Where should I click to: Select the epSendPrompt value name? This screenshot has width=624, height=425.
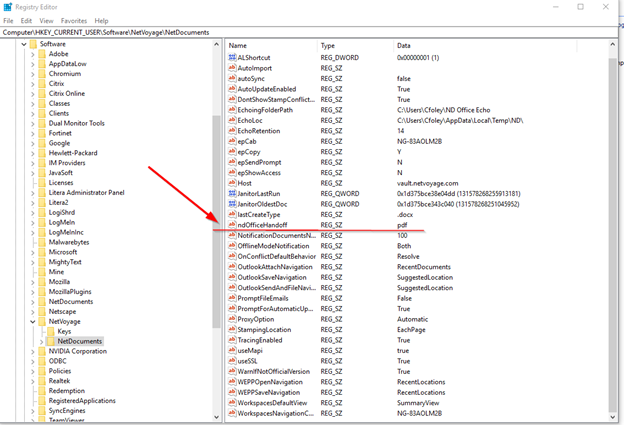pos(259,162)
